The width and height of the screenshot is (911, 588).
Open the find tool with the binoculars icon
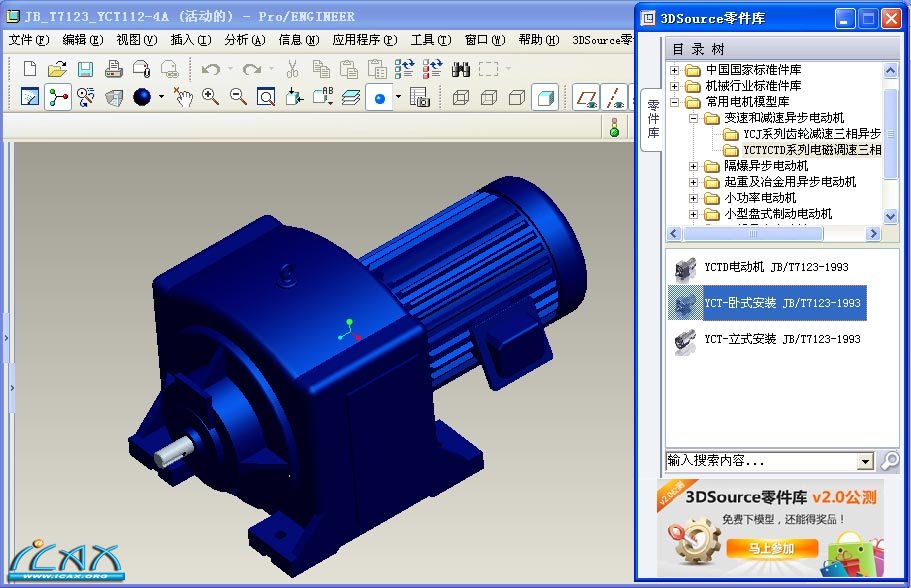point(461,69)
